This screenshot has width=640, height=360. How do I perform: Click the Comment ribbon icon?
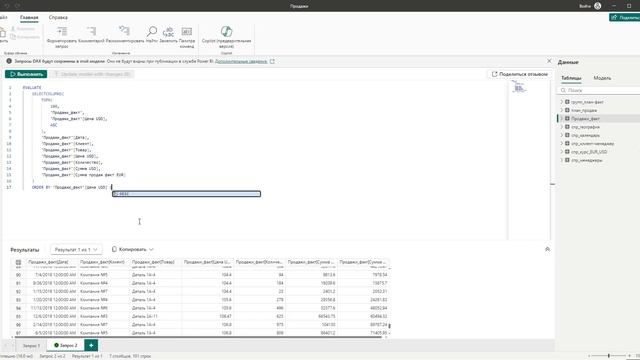tap(91, 31)
